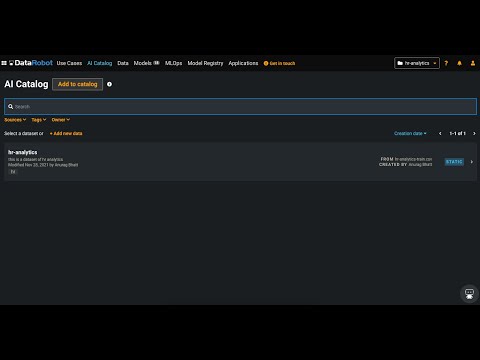The width and height of the screenshot is (480, 360).
Task: Open the hr-analytics project dropdown
Action: (x=417, y=63)
